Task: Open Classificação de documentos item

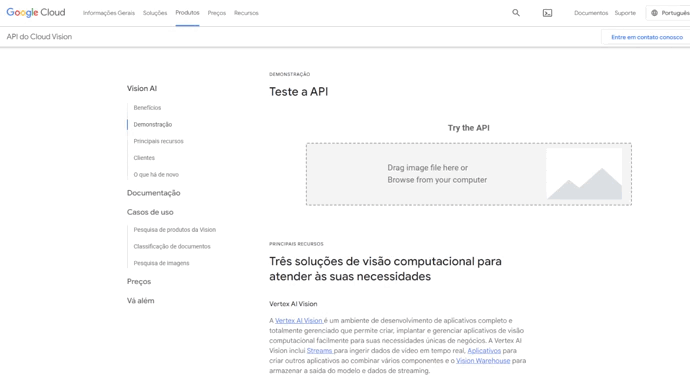Action: (x=172, y=246)
